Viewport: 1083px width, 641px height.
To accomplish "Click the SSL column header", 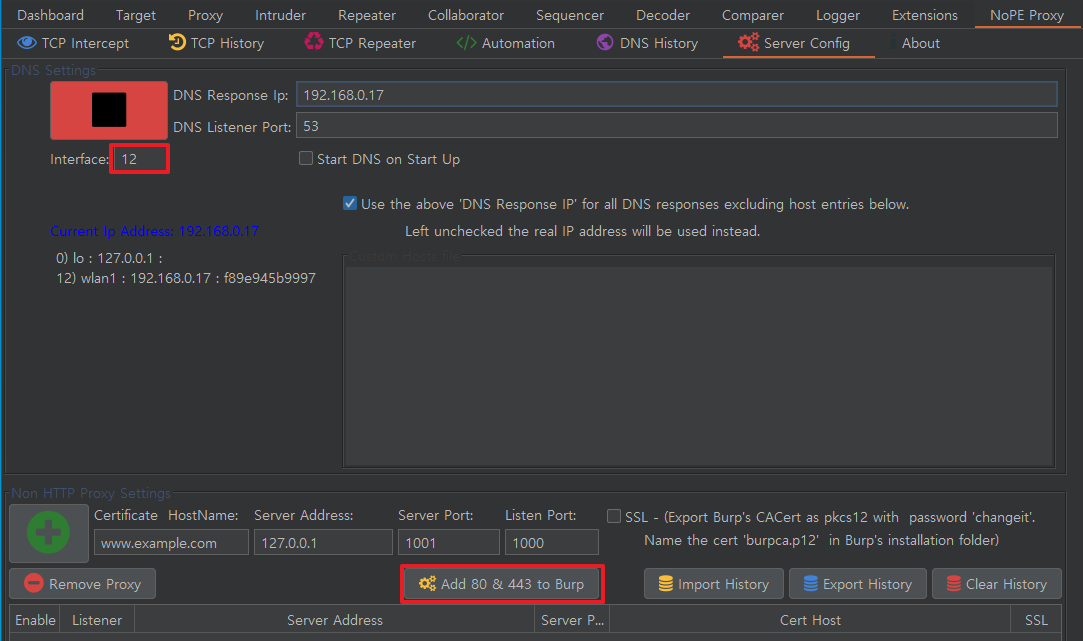I will [x=1036, y=620].
